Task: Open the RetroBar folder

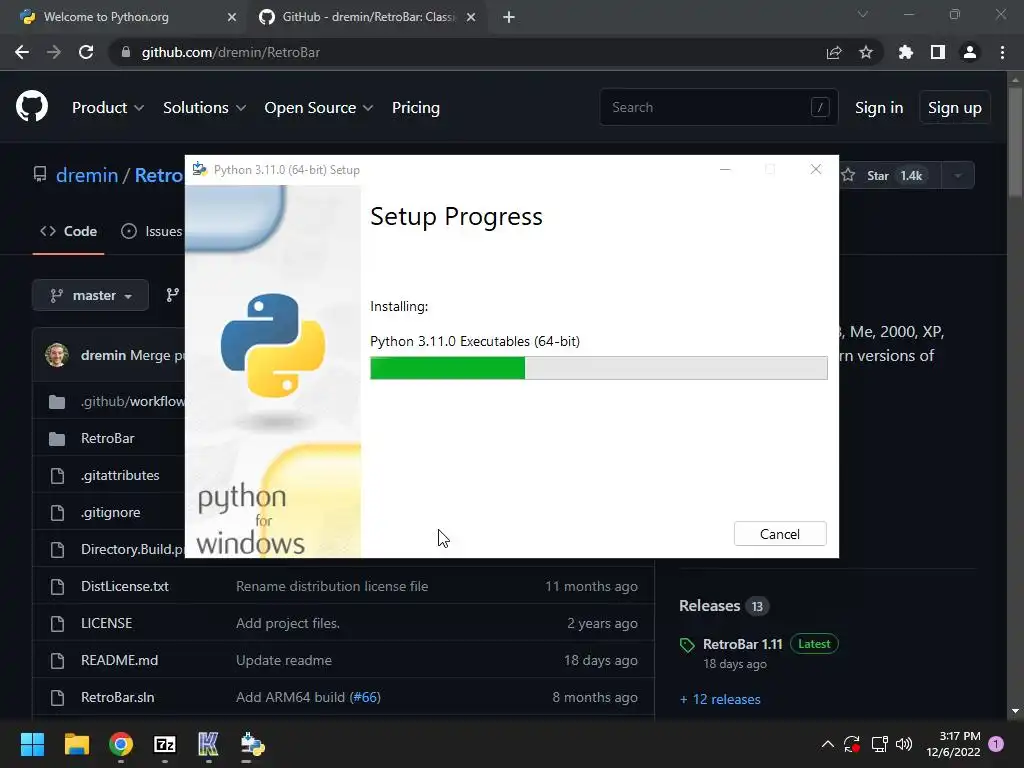Action: point(108,438)
